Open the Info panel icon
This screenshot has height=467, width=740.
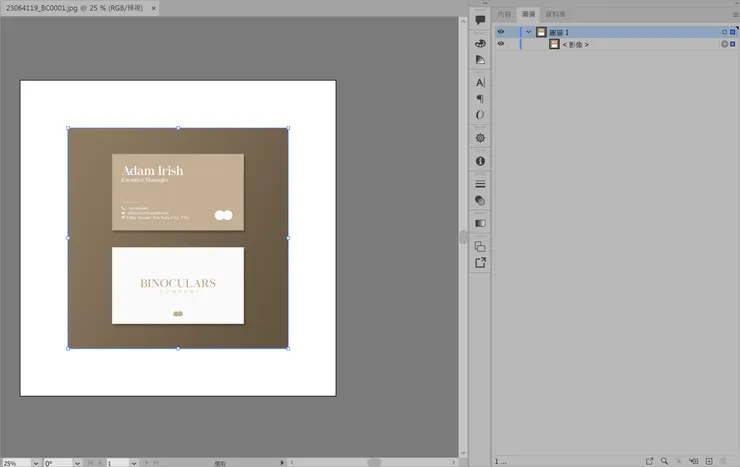[480, 161]
